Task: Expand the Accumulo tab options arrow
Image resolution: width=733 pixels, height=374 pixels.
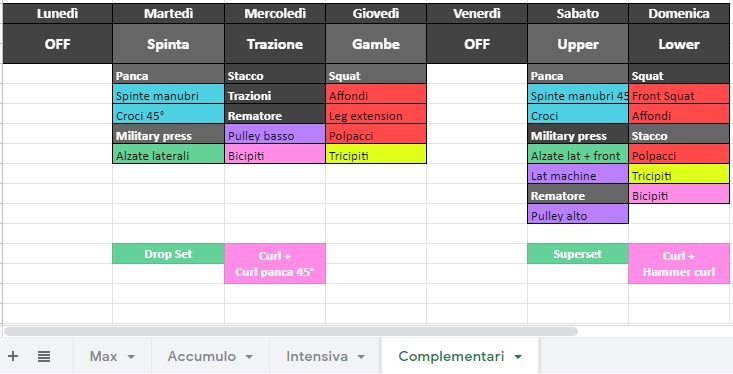Action: click(249, 357)
